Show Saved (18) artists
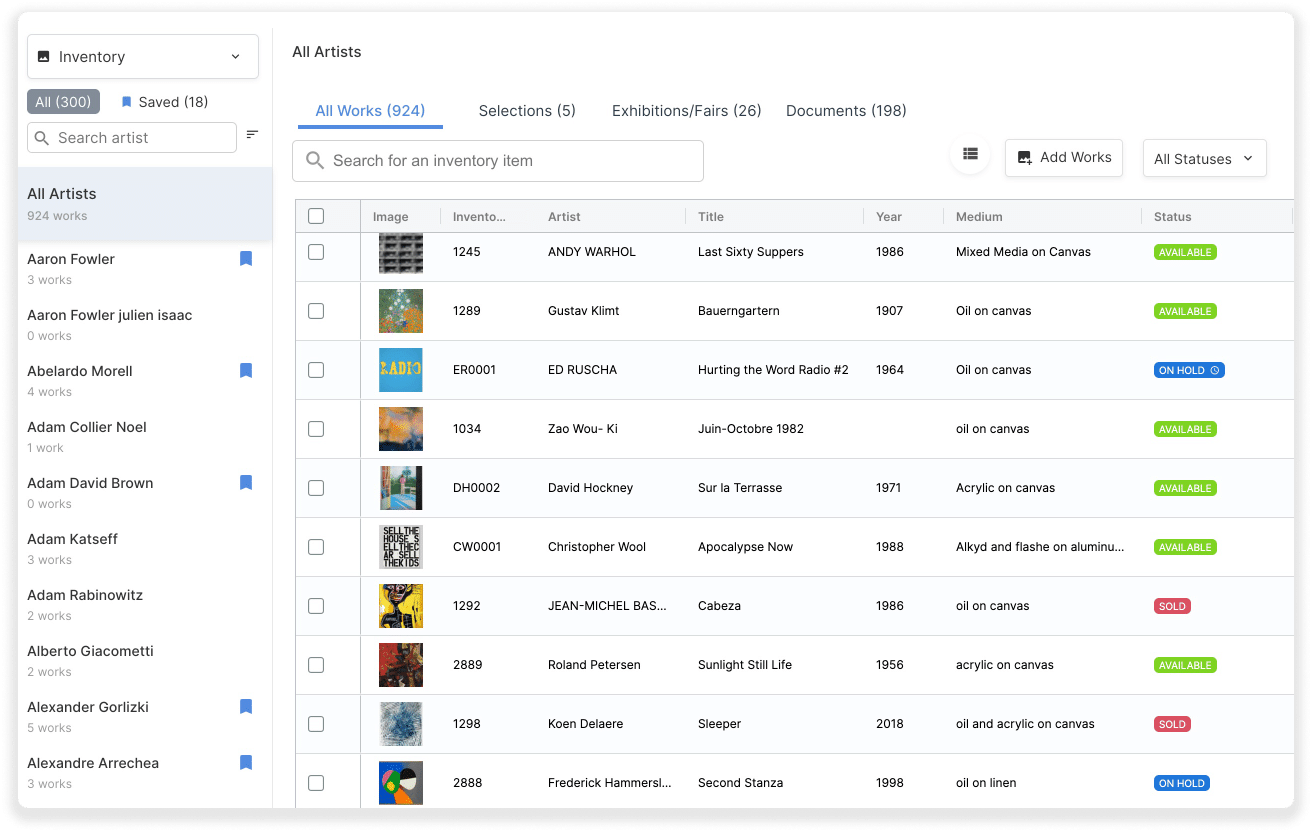The width and height of the screenshot is (1312, 832). (164, 102)
